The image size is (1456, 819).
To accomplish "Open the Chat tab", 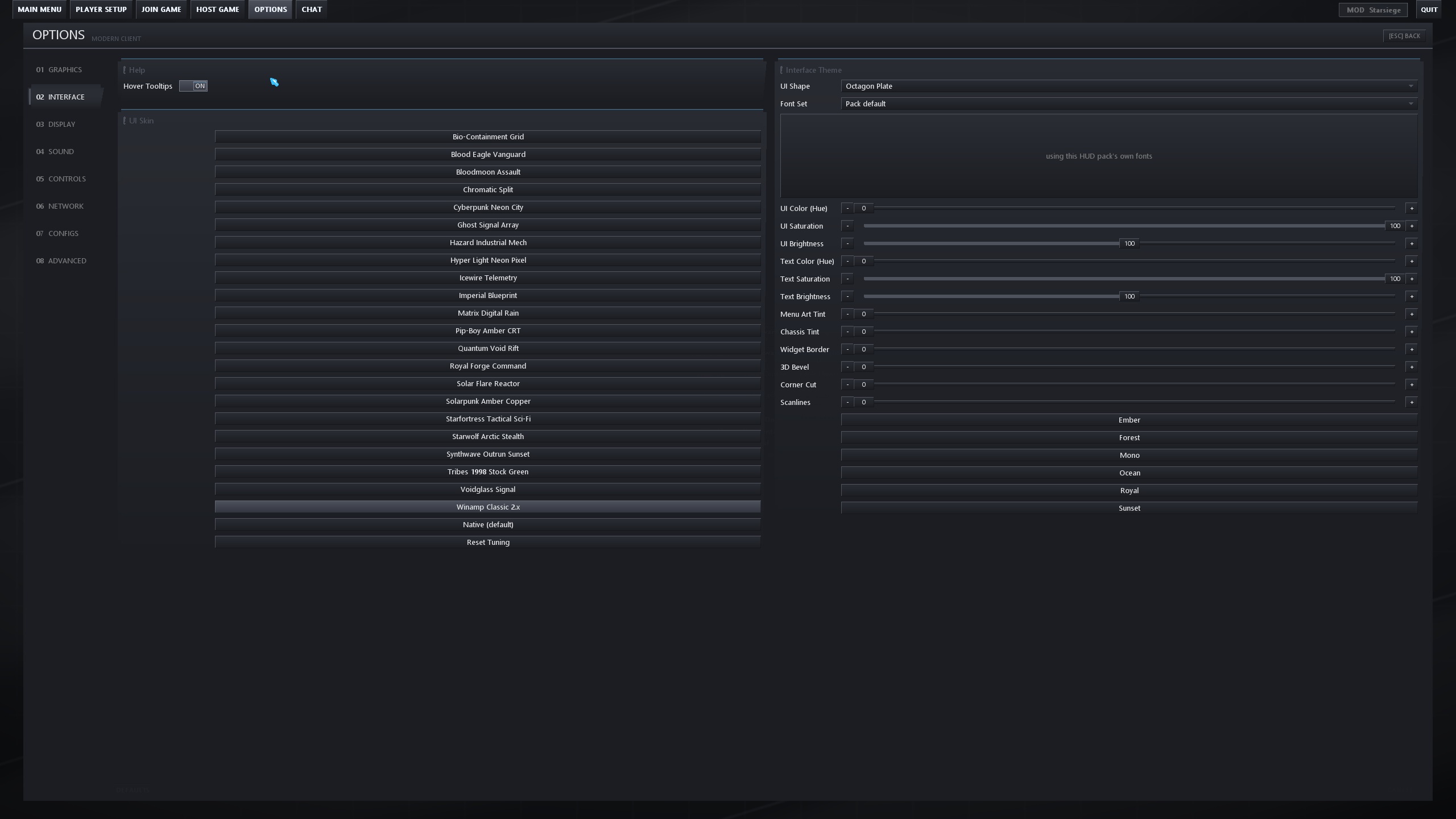I will click(x=311, y=9).
